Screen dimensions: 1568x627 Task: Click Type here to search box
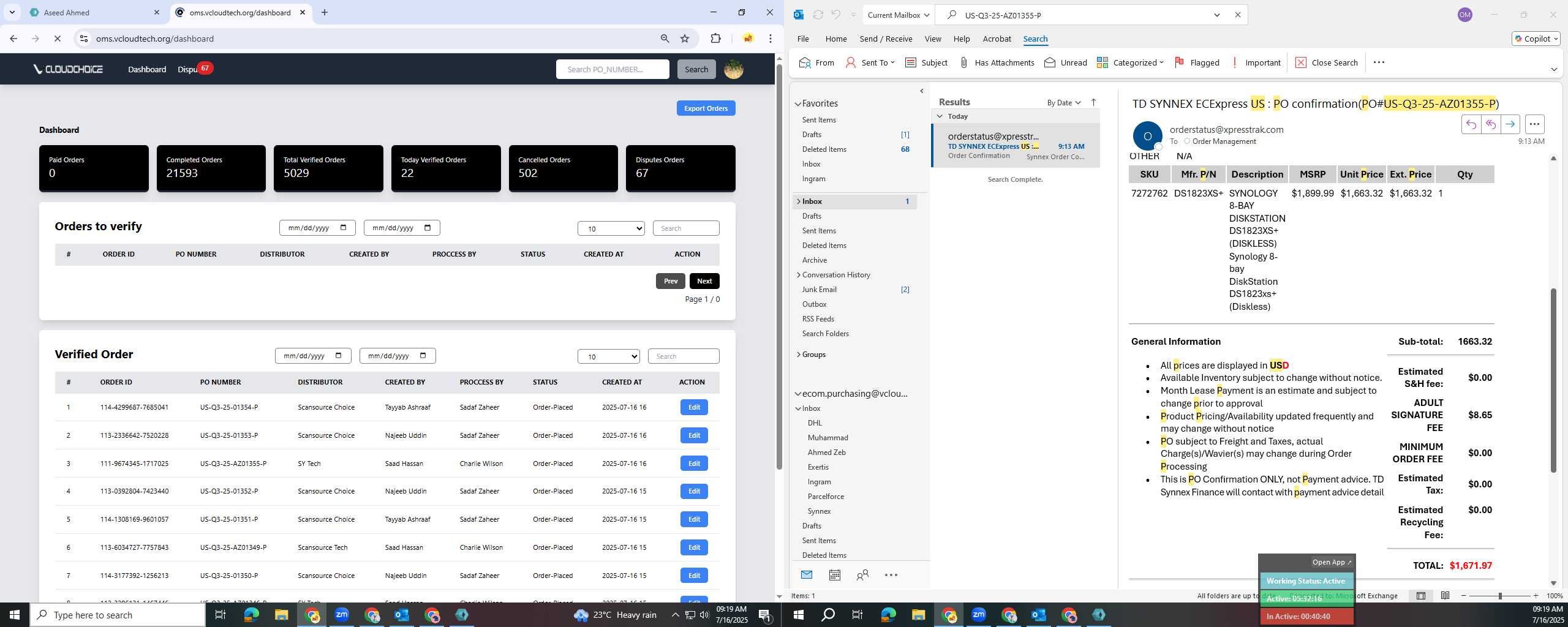[118, 615]
